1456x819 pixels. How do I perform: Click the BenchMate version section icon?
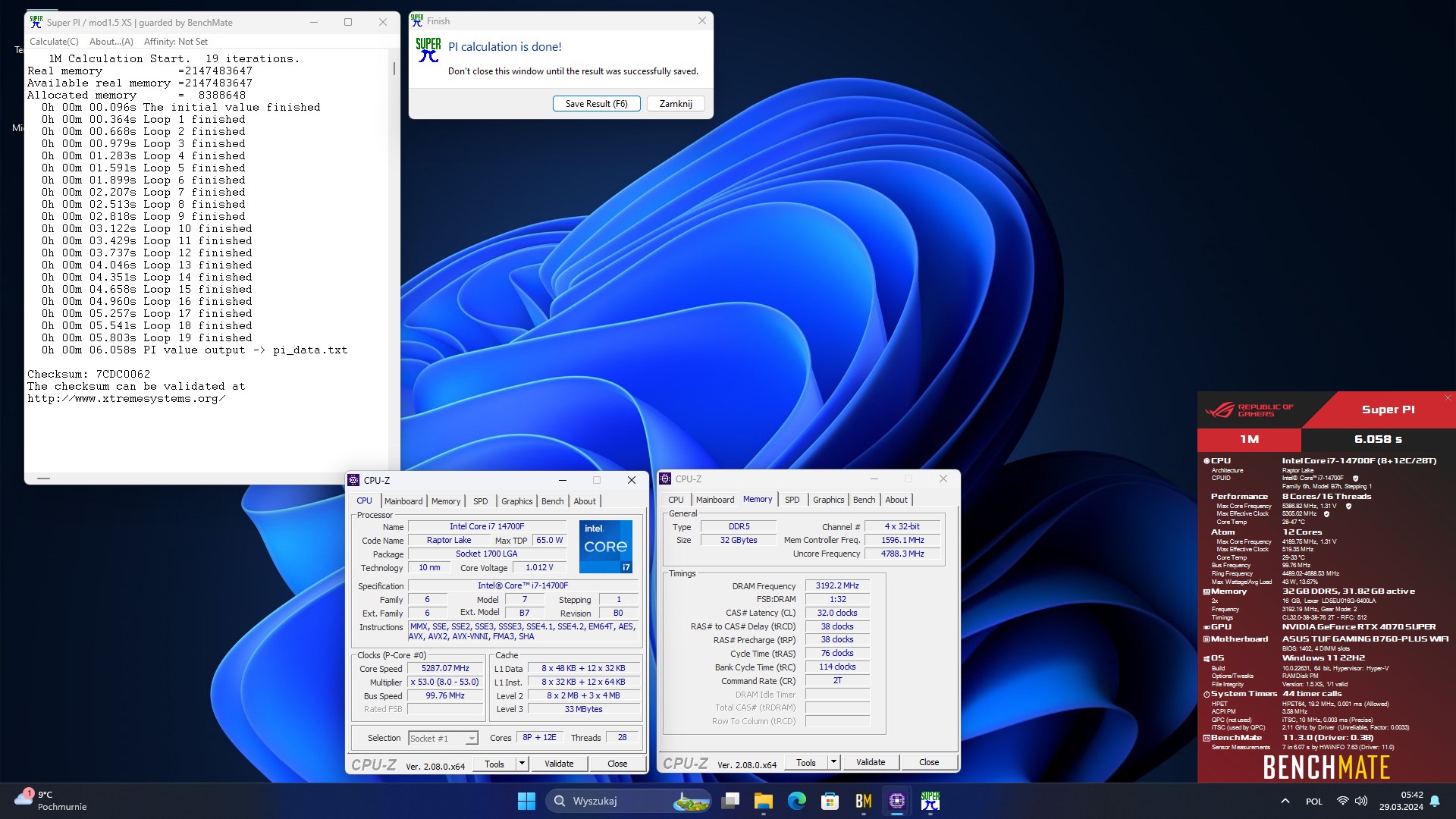(1207, 738)
